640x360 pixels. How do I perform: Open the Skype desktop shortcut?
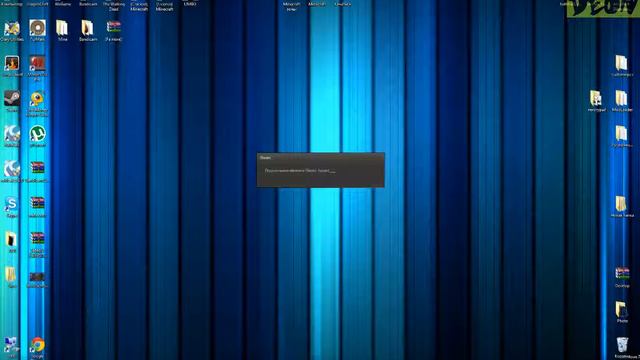11,206
